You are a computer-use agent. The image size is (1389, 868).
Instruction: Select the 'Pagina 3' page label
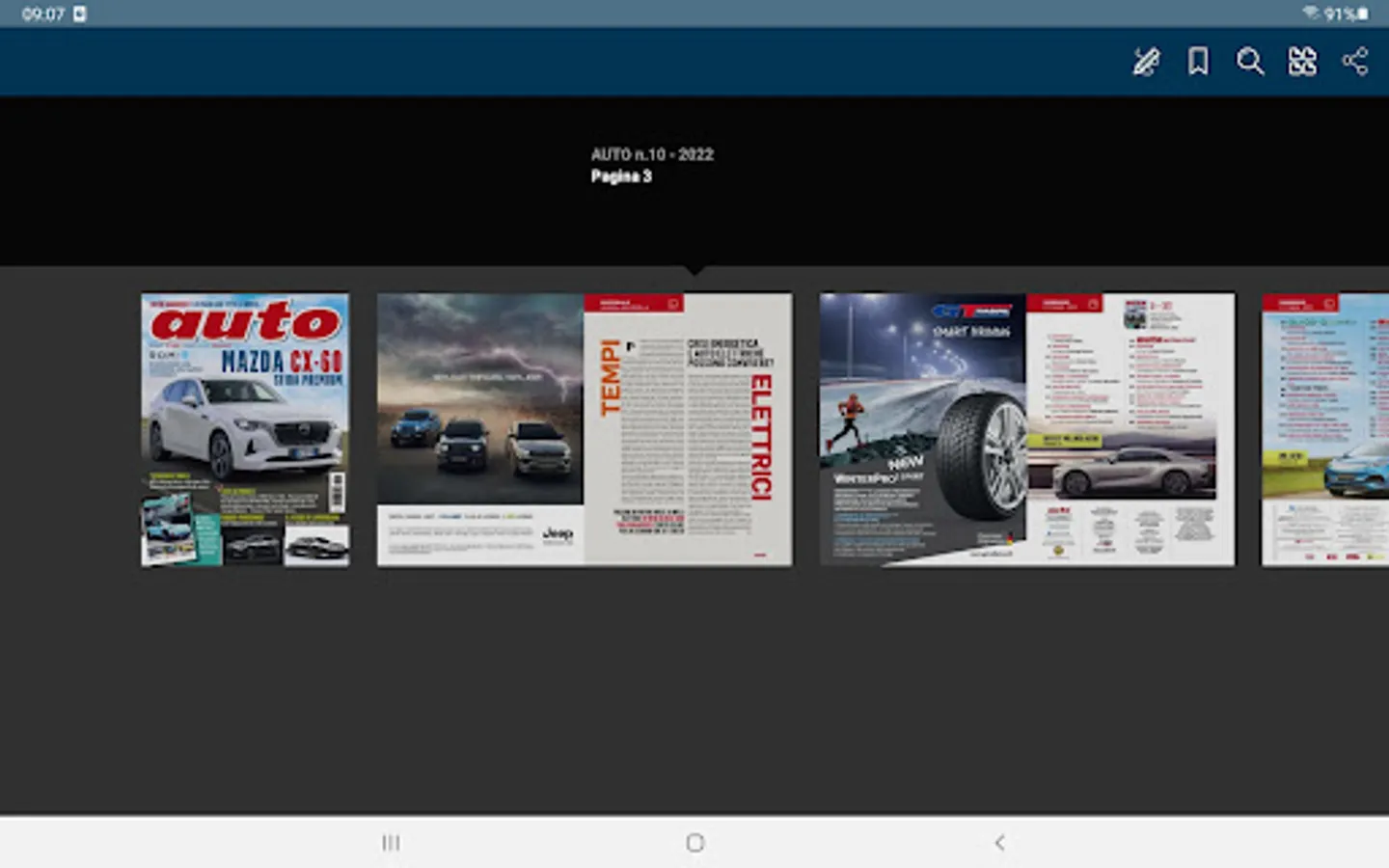point(621,176)
